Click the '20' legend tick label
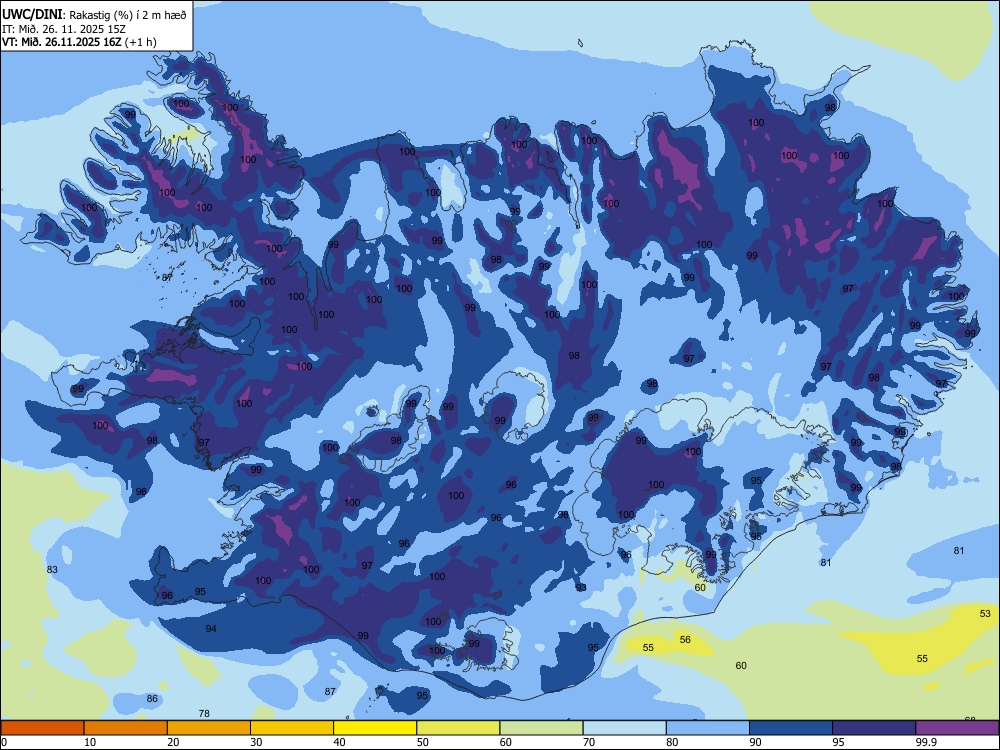The width and height of the screenshot is (1000, 750). coord(173,742)
